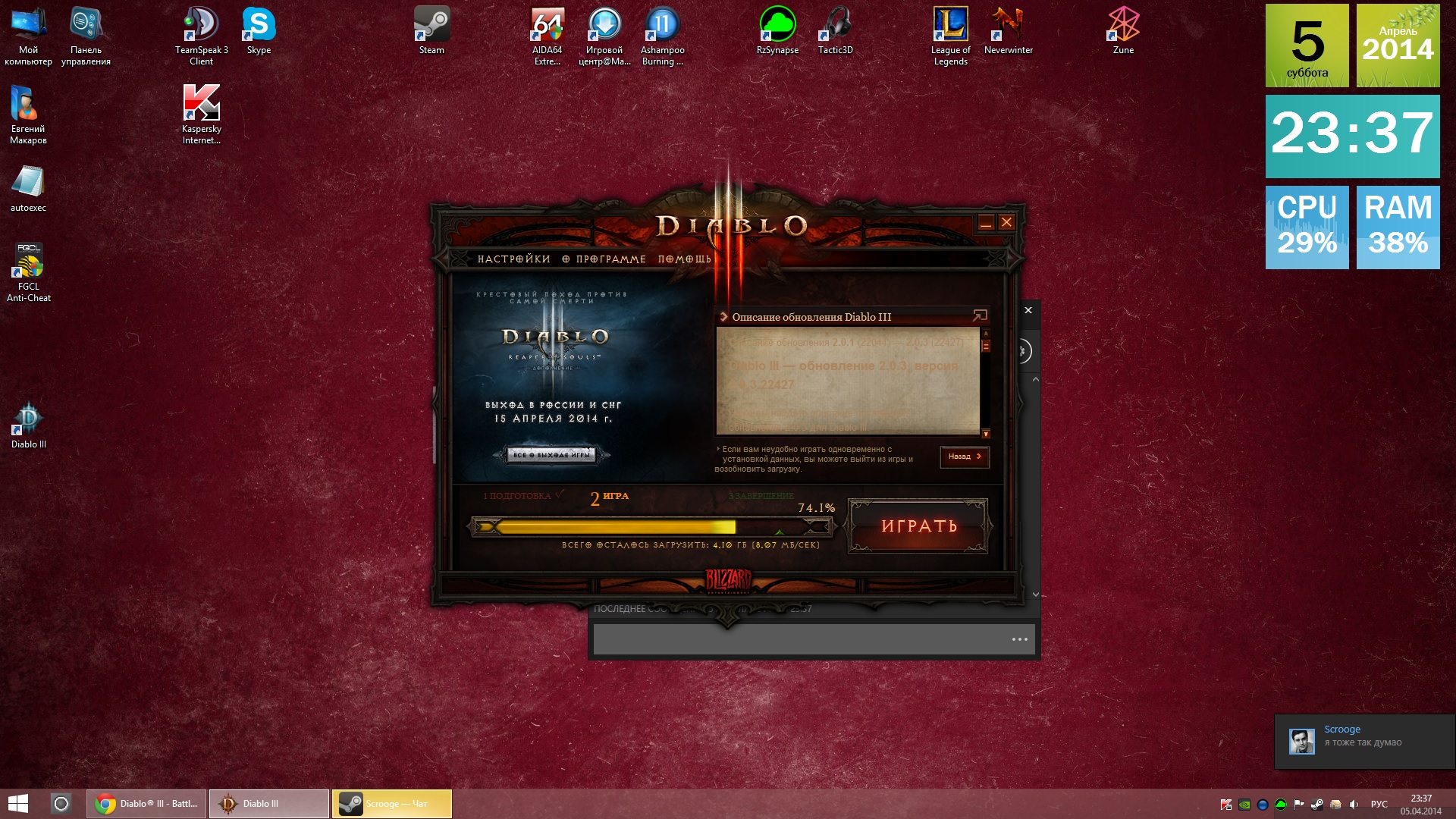Open Помощь menu in Diablo launcher
The width and height of the screenshot is (1456, 819).
pyautogui.click(x=685, y=259)
